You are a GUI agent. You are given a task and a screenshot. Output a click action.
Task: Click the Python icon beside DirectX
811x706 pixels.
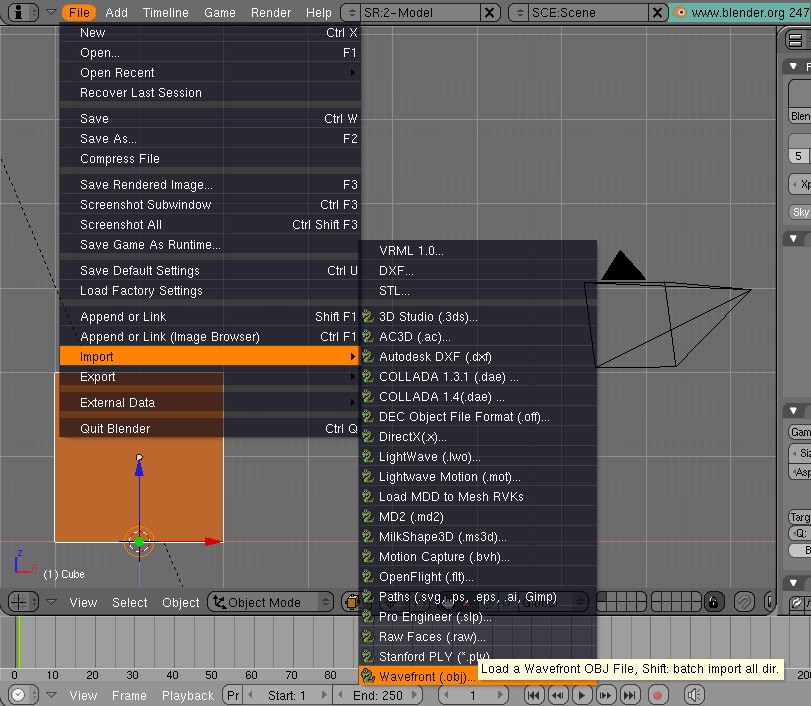click(368, 437)
